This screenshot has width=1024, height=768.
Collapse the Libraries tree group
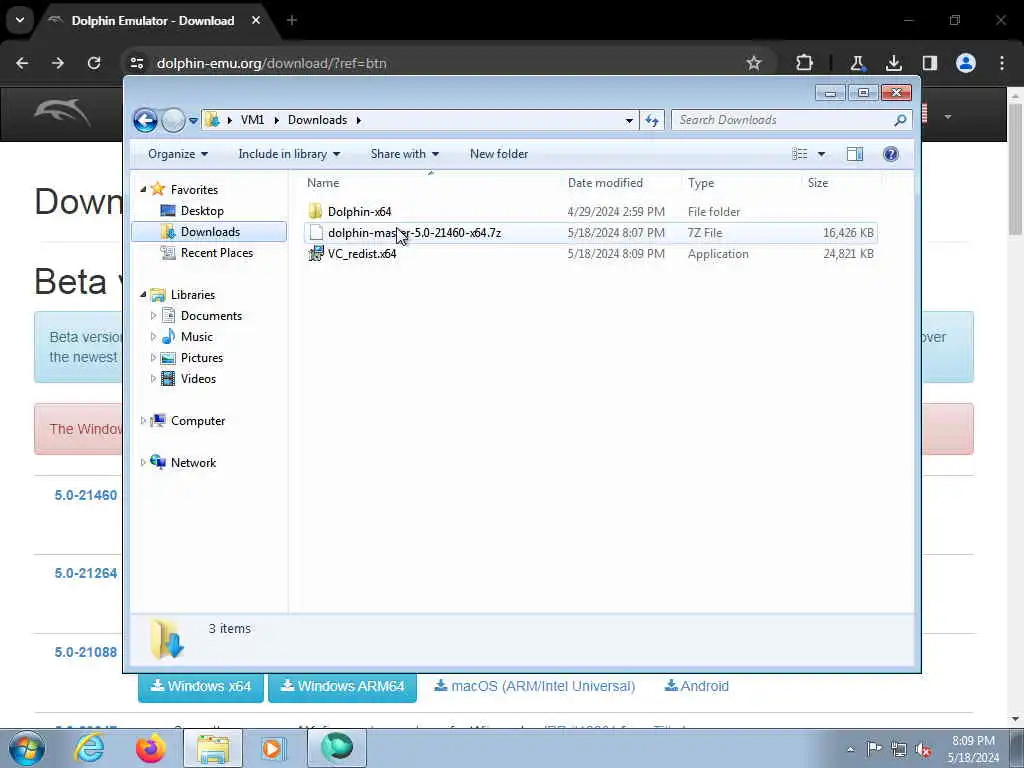click(143, 295)
